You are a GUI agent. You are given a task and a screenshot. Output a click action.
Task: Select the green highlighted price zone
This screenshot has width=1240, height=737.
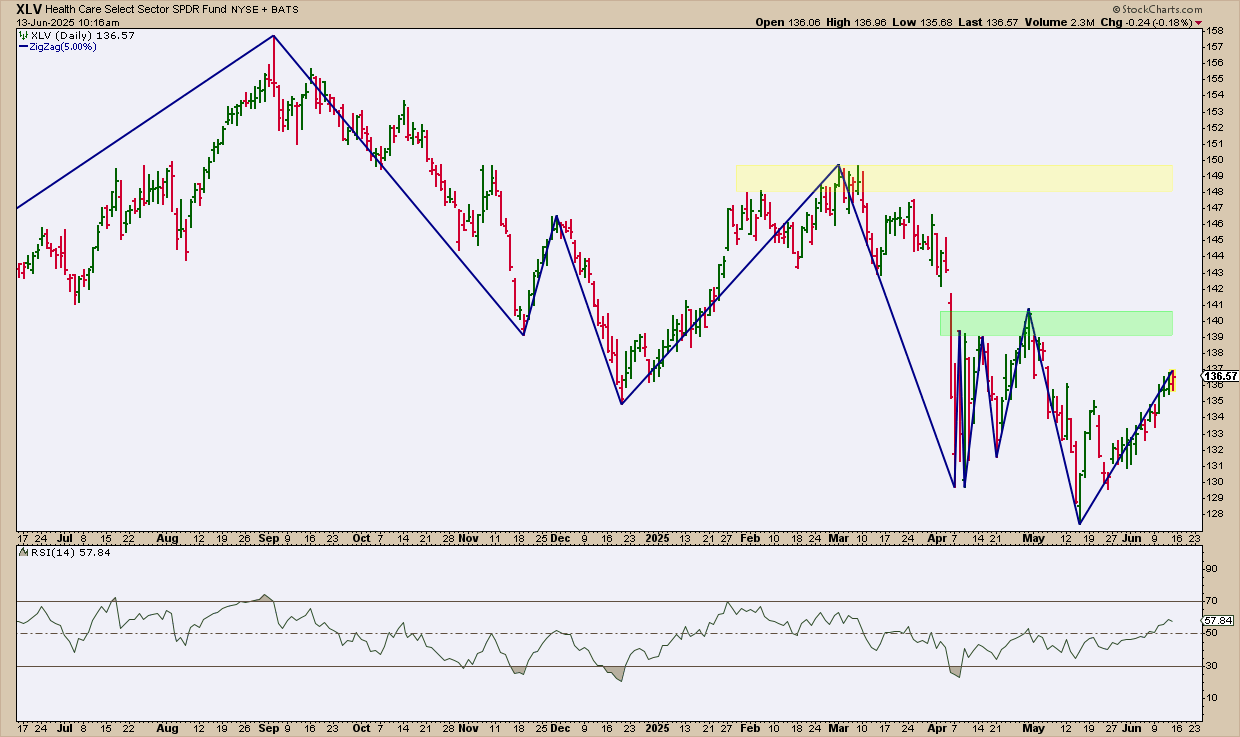pos(1056,323)
